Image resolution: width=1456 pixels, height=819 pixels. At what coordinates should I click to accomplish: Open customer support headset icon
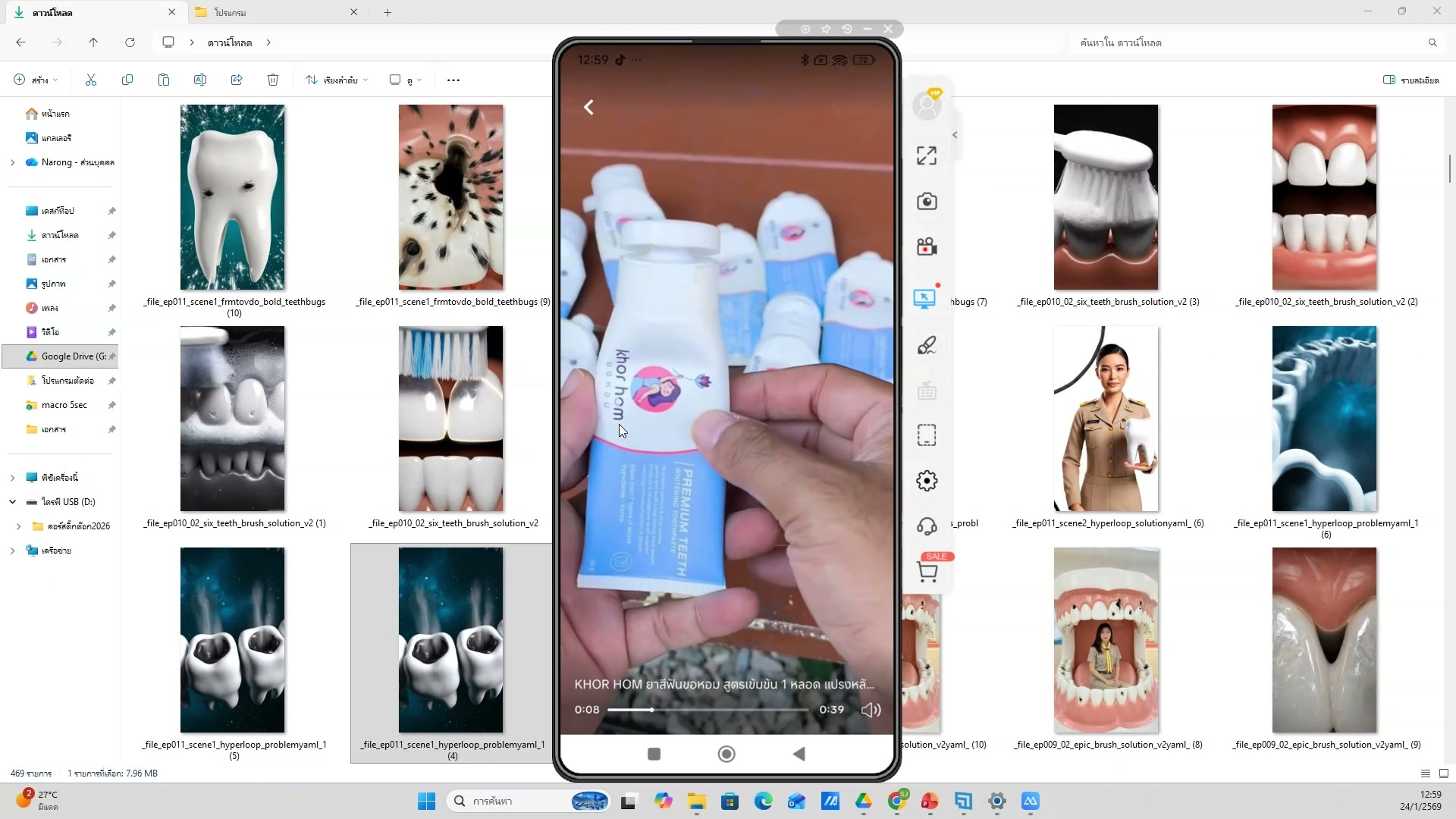(926, 526)
